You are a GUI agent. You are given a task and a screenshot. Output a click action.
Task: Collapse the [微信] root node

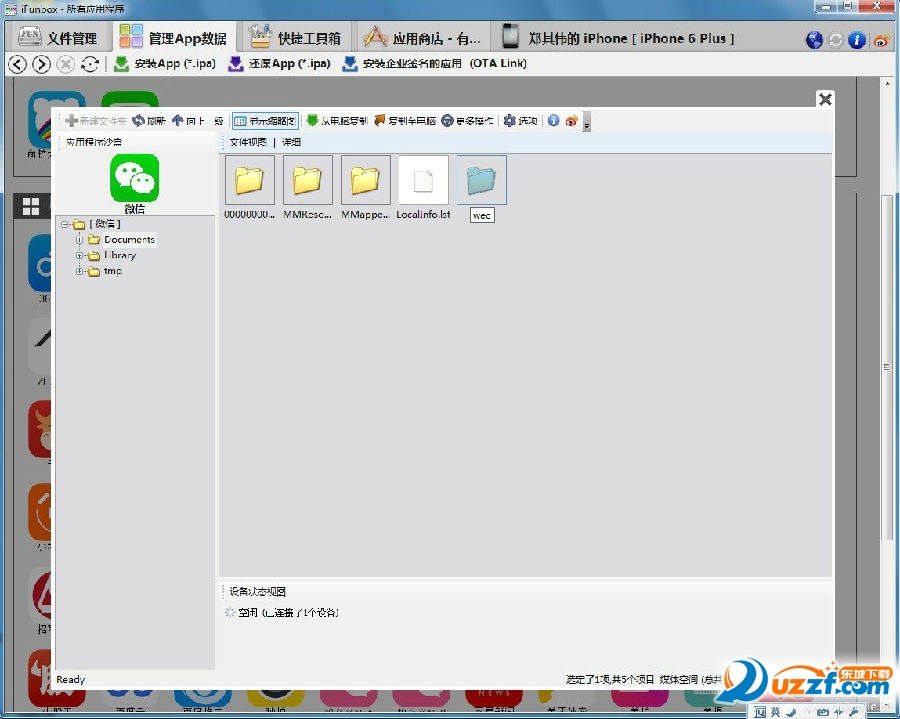65,224
